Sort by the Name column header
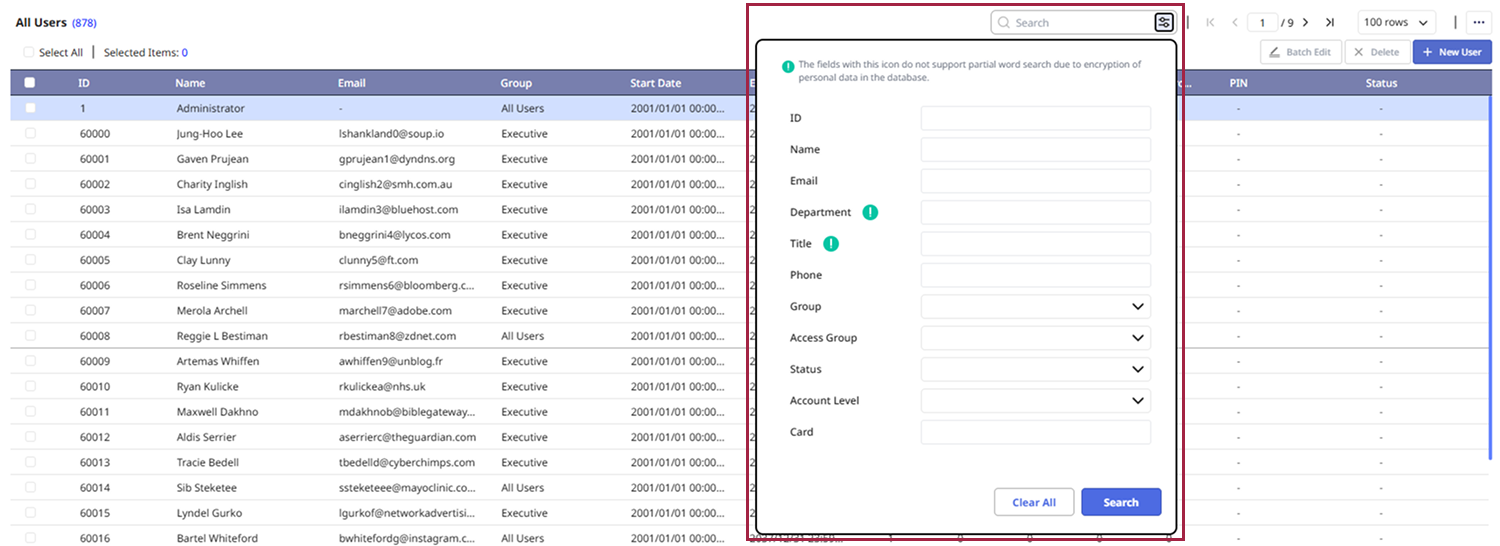Image resolution: width=1500 pixels, height=546 pixels. pos(190,83)
